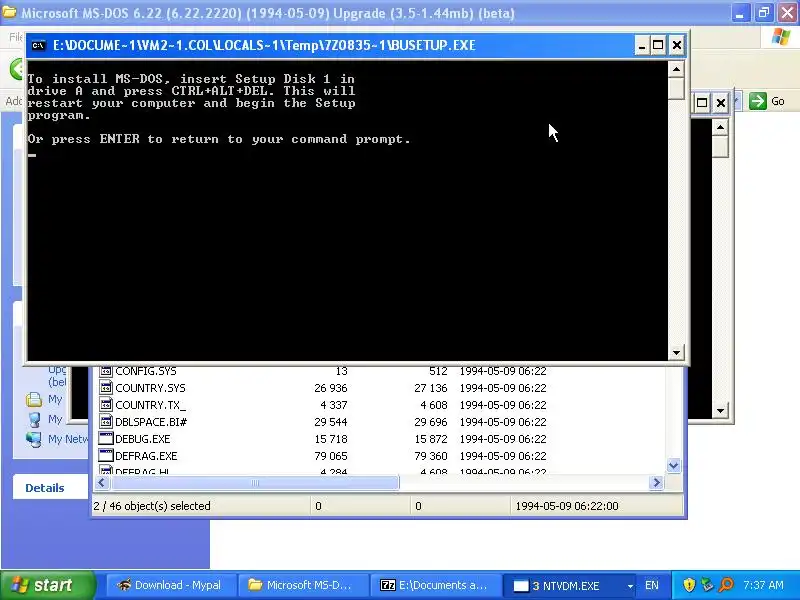
Task: Click the 26 936 size value for COUNTRY.SYS
Action: click(331, 388)
